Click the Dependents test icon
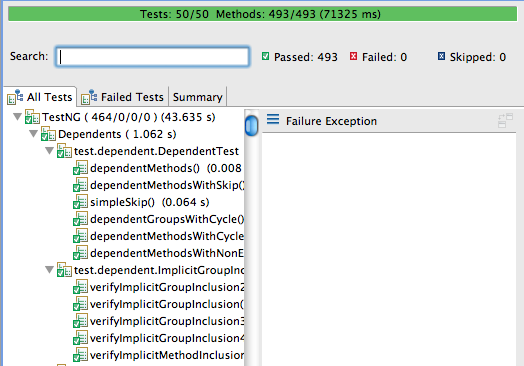The width and height of the screenshot is (524, 366). tap(48, 134)
